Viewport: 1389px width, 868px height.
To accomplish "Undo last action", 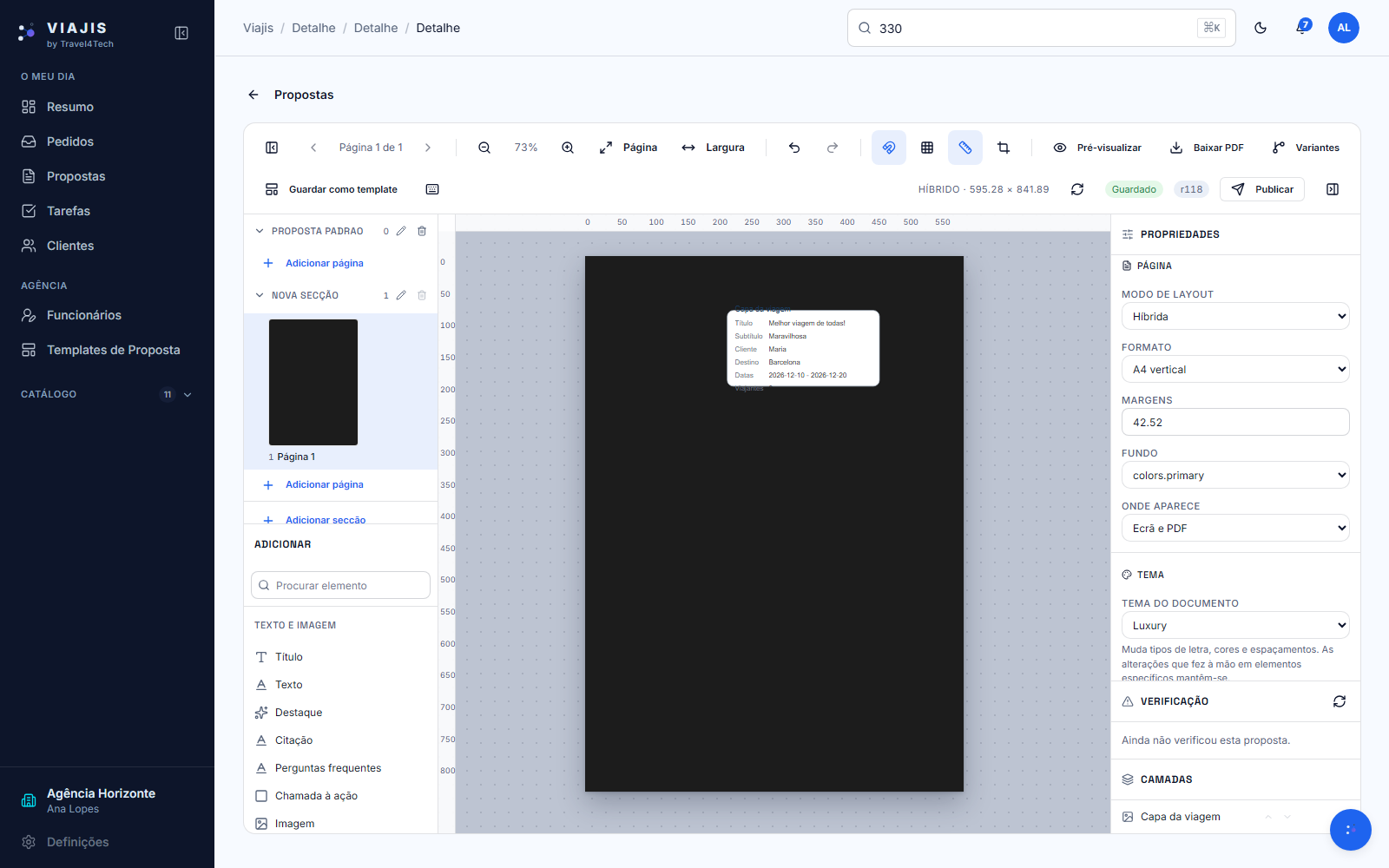I will [x=794, y=148].
